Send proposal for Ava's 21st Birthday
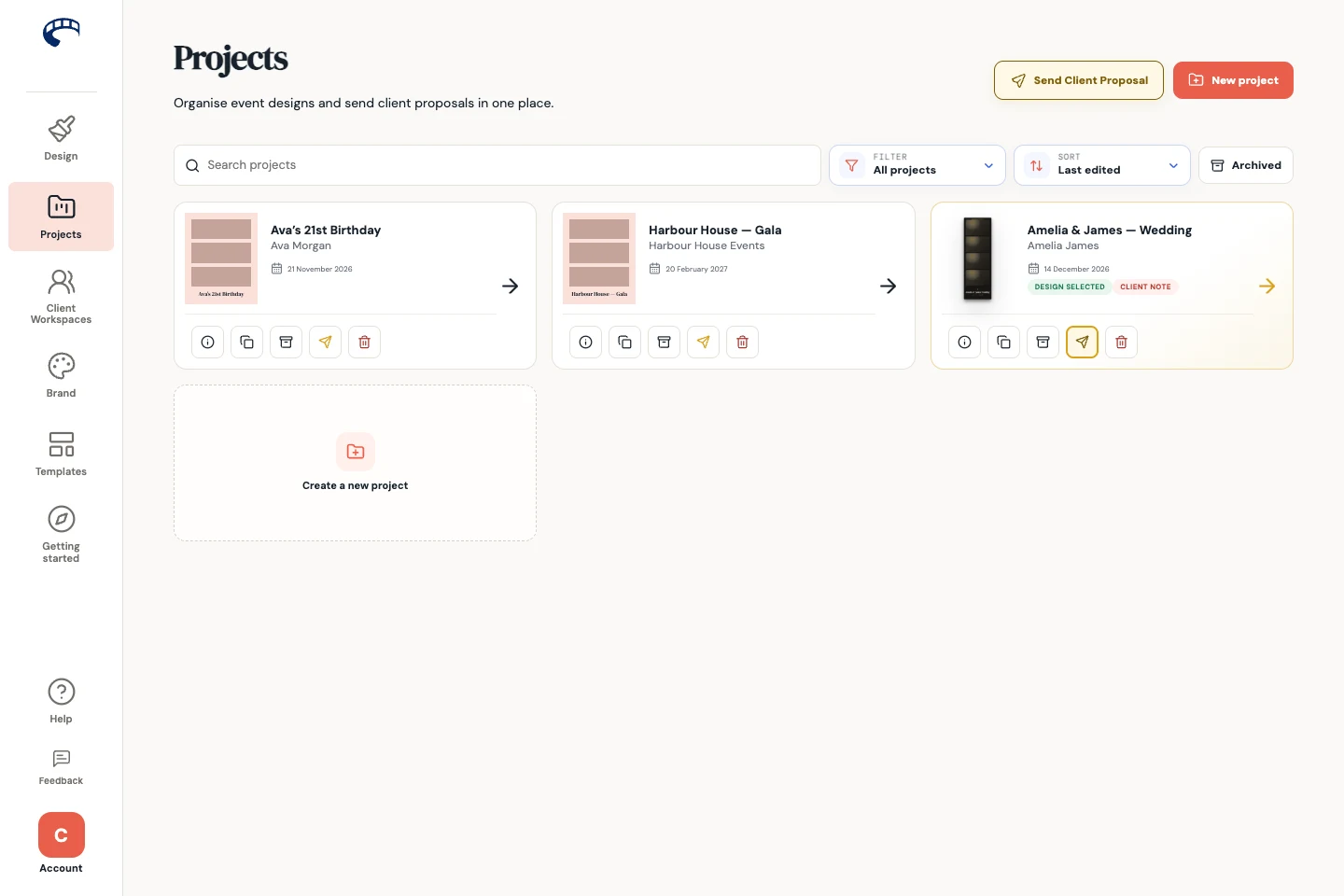This screenshot has height=896, width=1344. click(x=325, y=342)
